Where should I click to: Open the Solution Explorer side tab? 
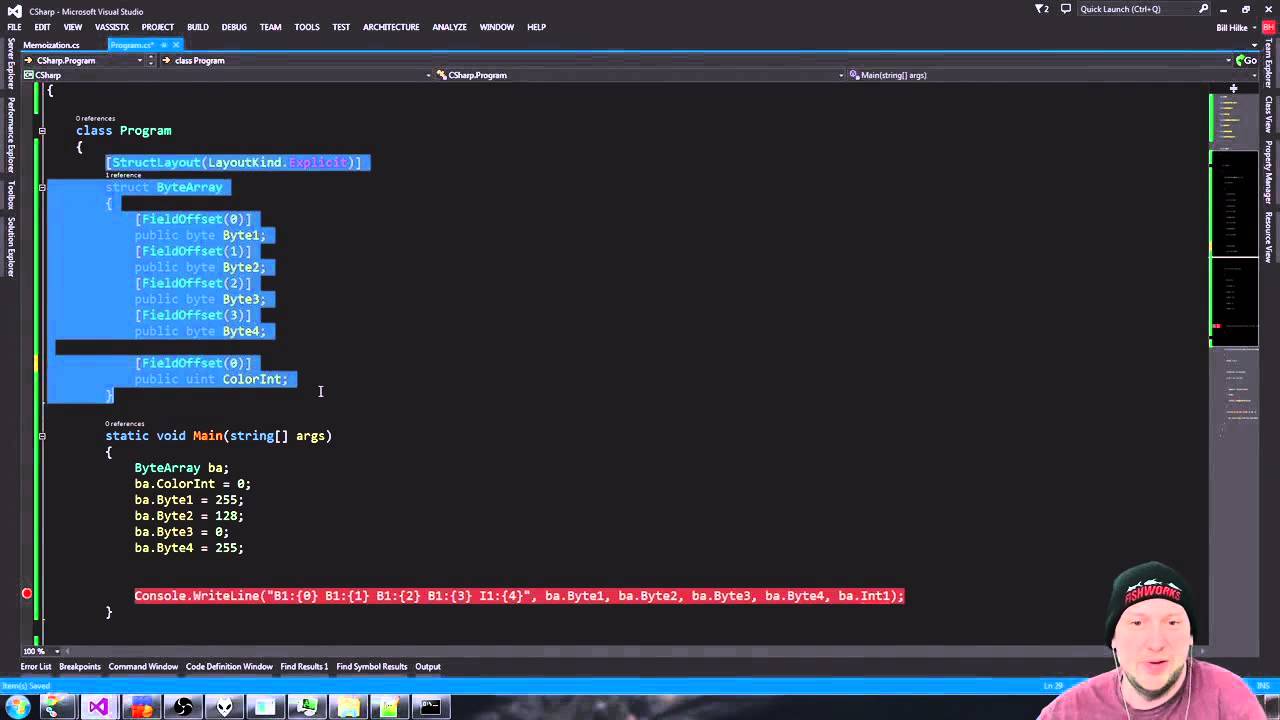11,247
